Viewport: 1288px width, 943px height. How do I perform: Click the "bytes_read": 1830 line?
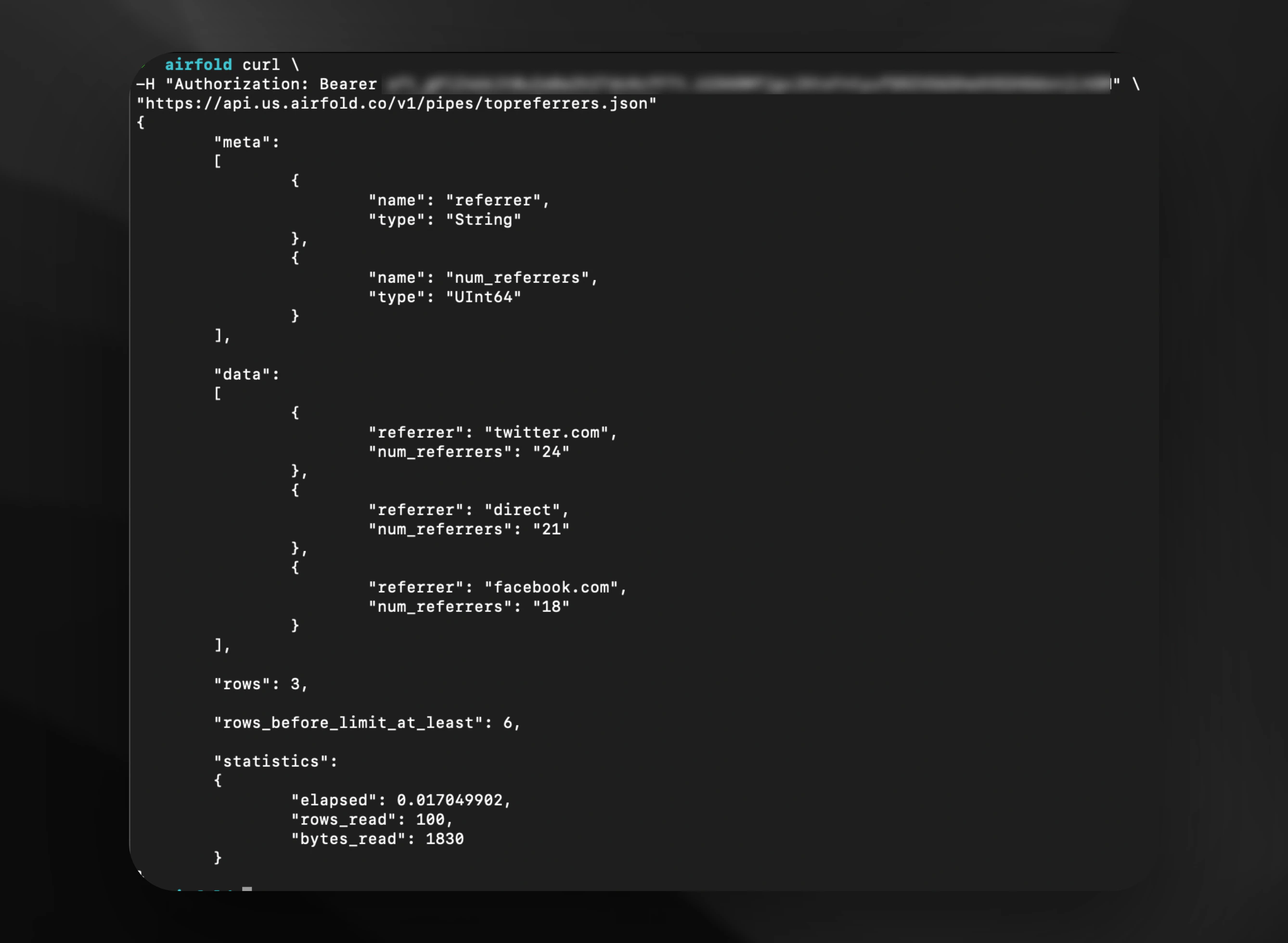click(377, 839)
